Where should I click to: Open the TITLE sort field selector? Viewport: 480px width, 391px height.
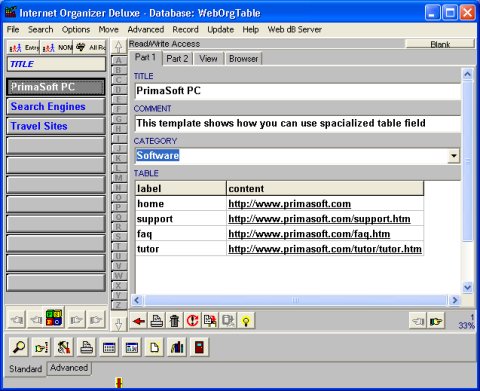(56, 64)
